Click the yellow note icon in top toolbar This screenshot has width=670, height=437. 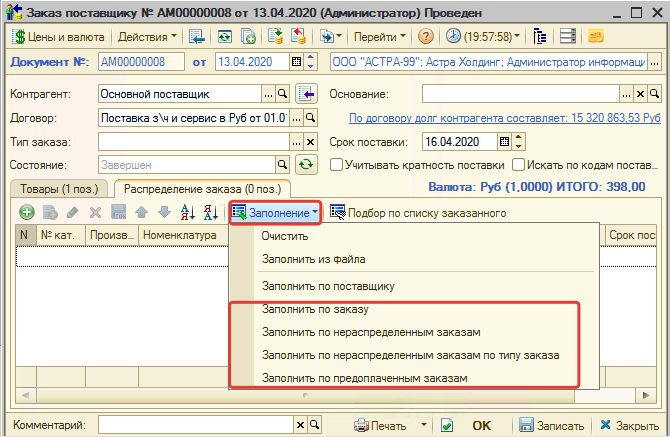tap(596, 37)
